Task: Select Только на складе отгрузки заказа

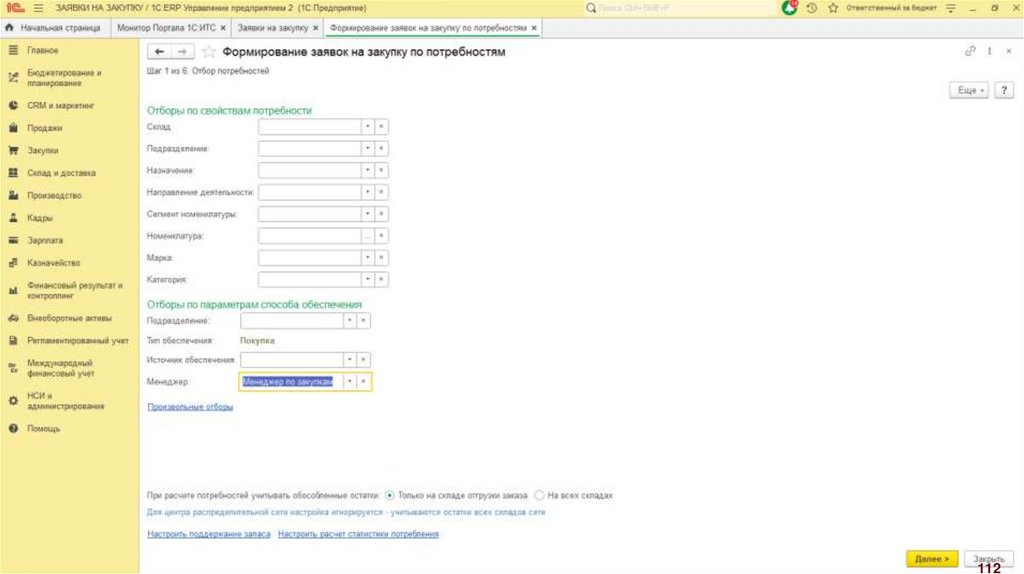Action: (x=390, y=496)
